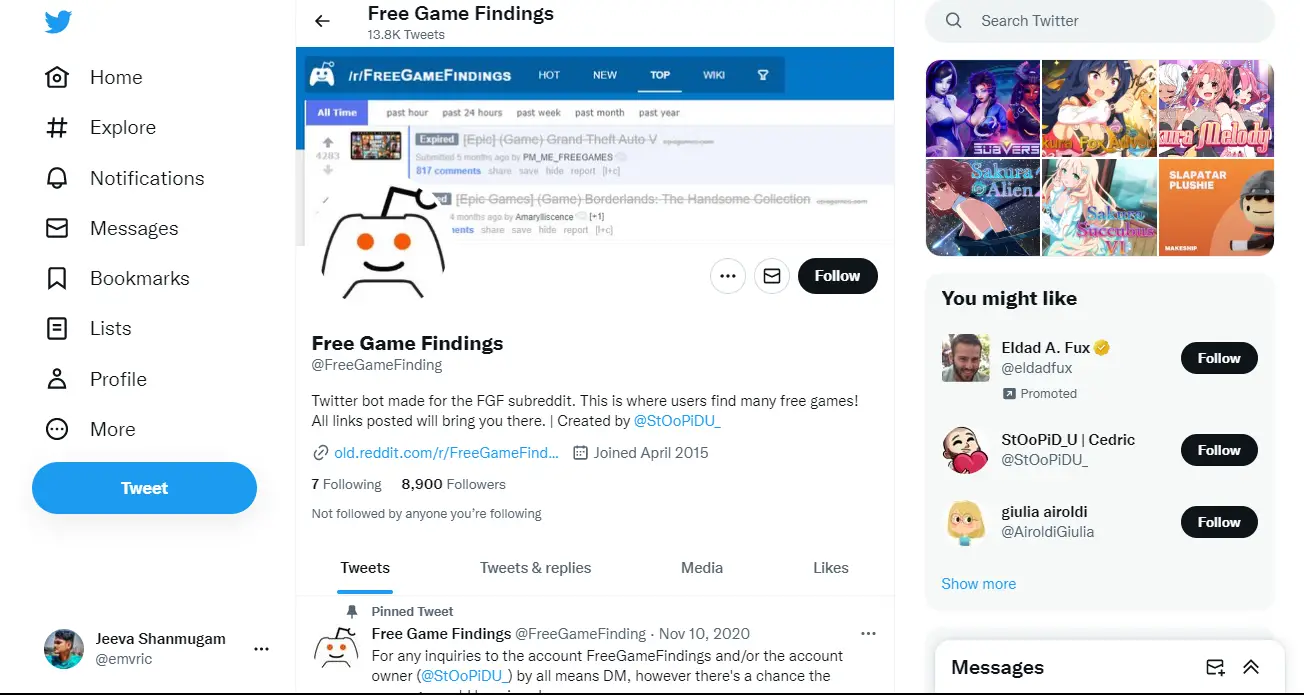Open the Notifications bell icon

57,178
